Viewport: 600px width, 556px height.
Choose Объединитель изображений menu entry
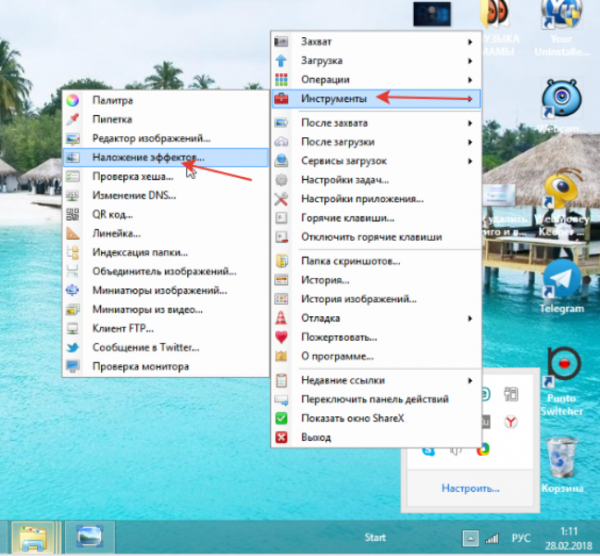pos(166,271)
